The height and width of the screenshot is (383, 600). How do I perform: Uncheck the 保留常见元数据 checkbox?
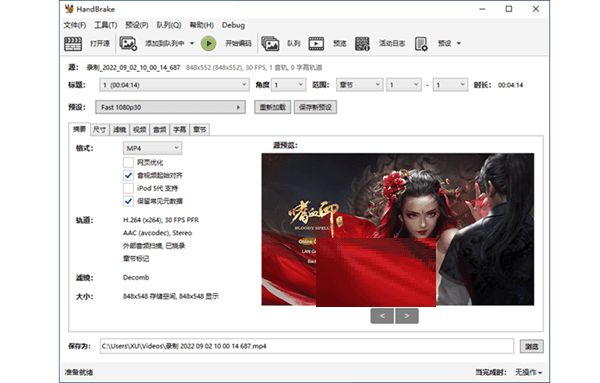pos(128,201)
